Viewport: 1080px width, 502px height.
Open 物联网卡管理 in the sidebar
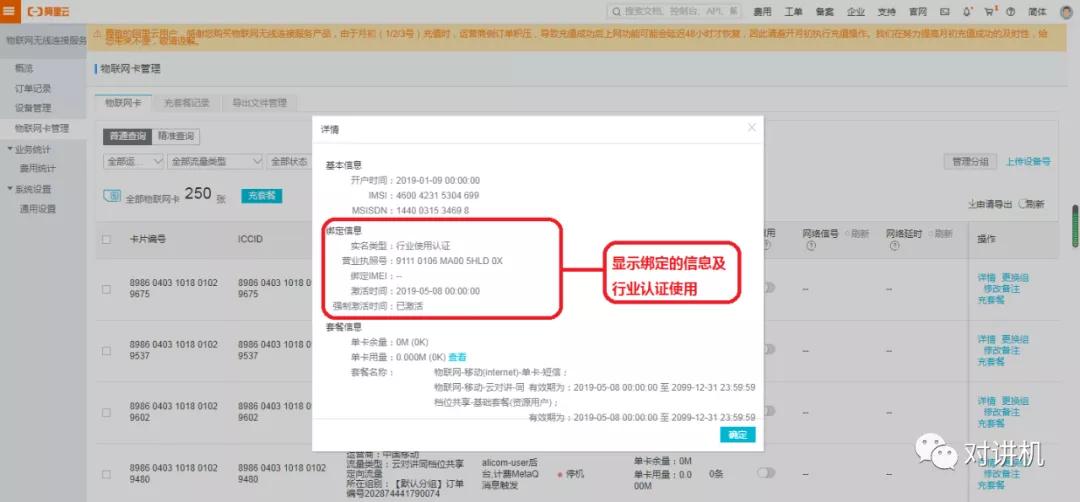(42, 129)
